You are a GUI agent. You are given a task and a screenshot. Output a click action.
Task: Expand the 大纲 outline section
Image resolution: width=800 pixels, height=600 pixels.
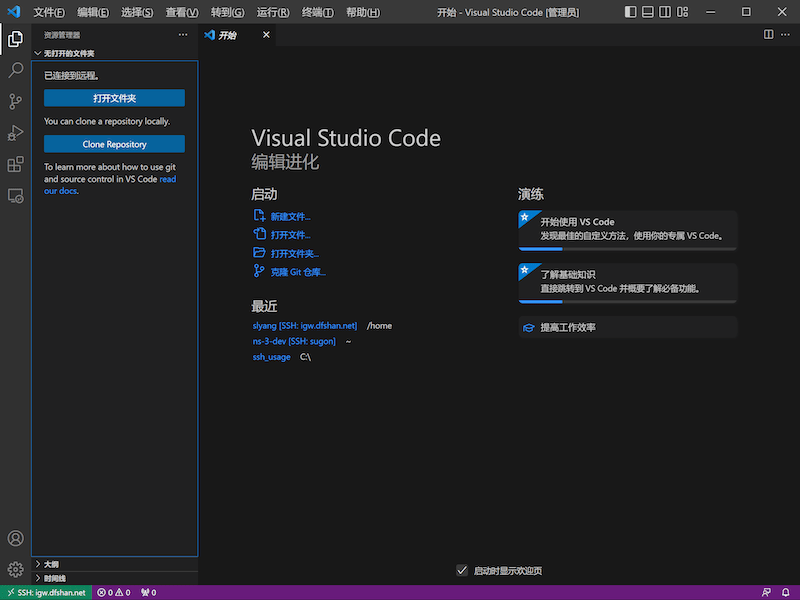pos(115,564)
